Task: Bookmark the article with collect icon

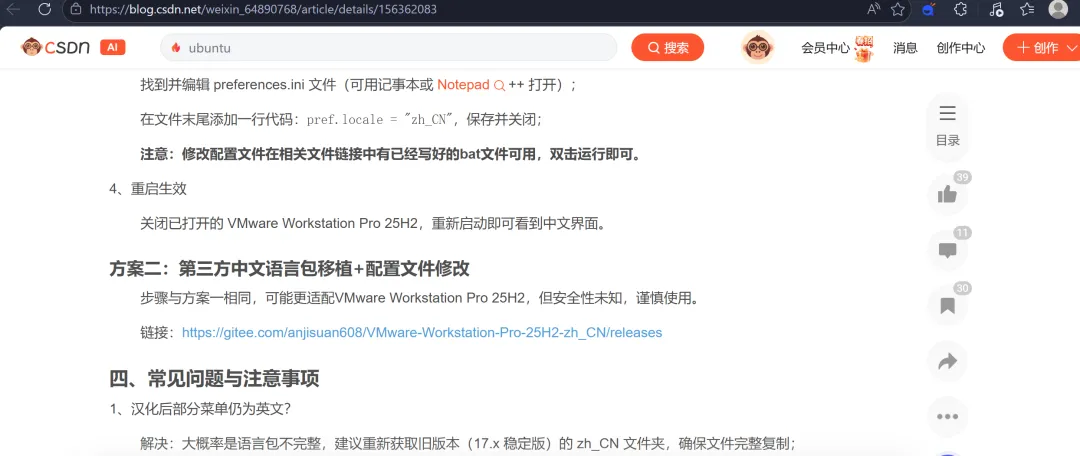Action: [948, 305]
